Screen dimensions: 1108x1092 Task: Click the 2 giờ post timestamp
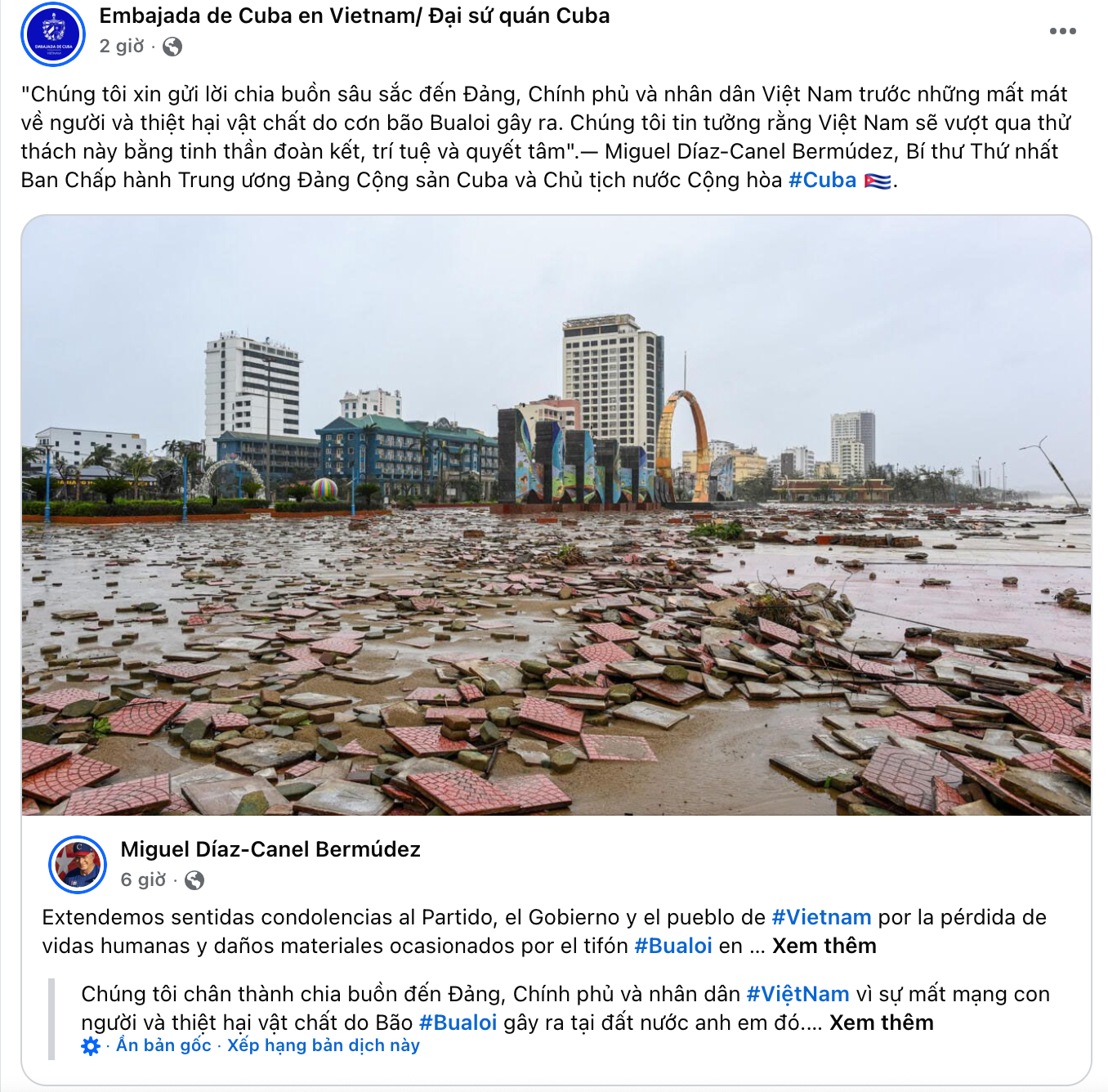coord(122,46)
